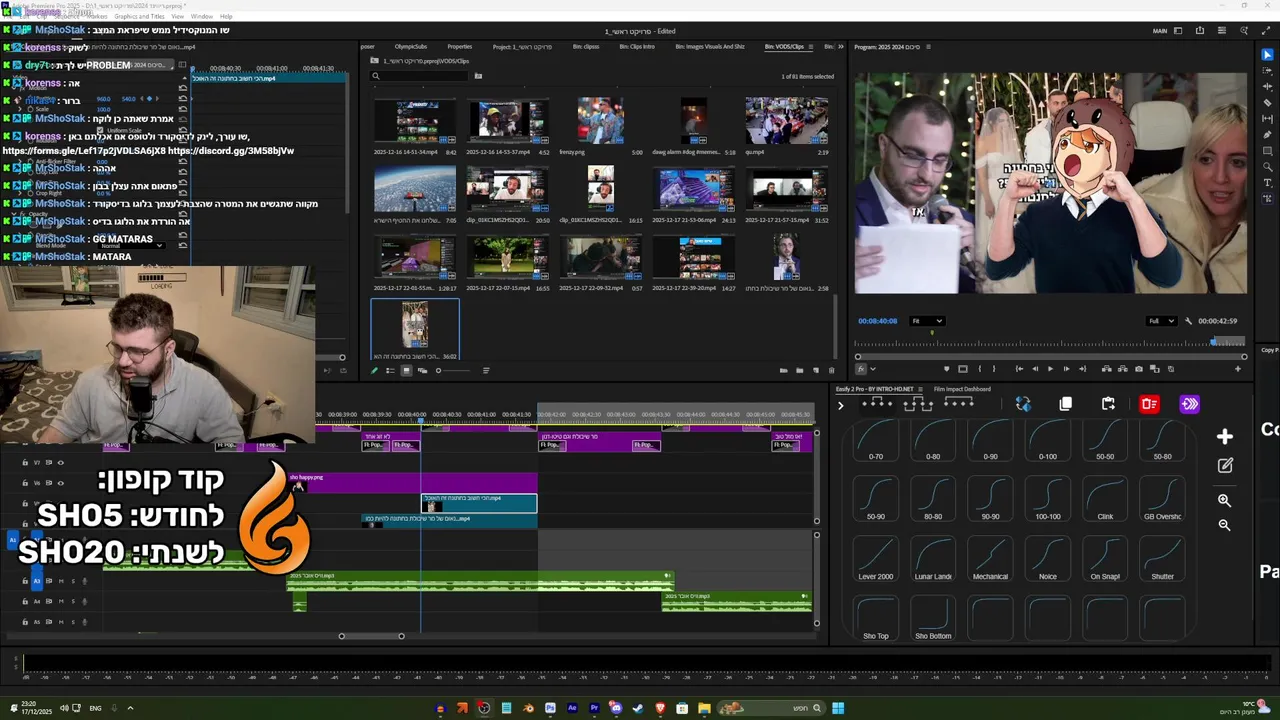Solo audio track A3

pyautogui.click(x=73, y=581)
